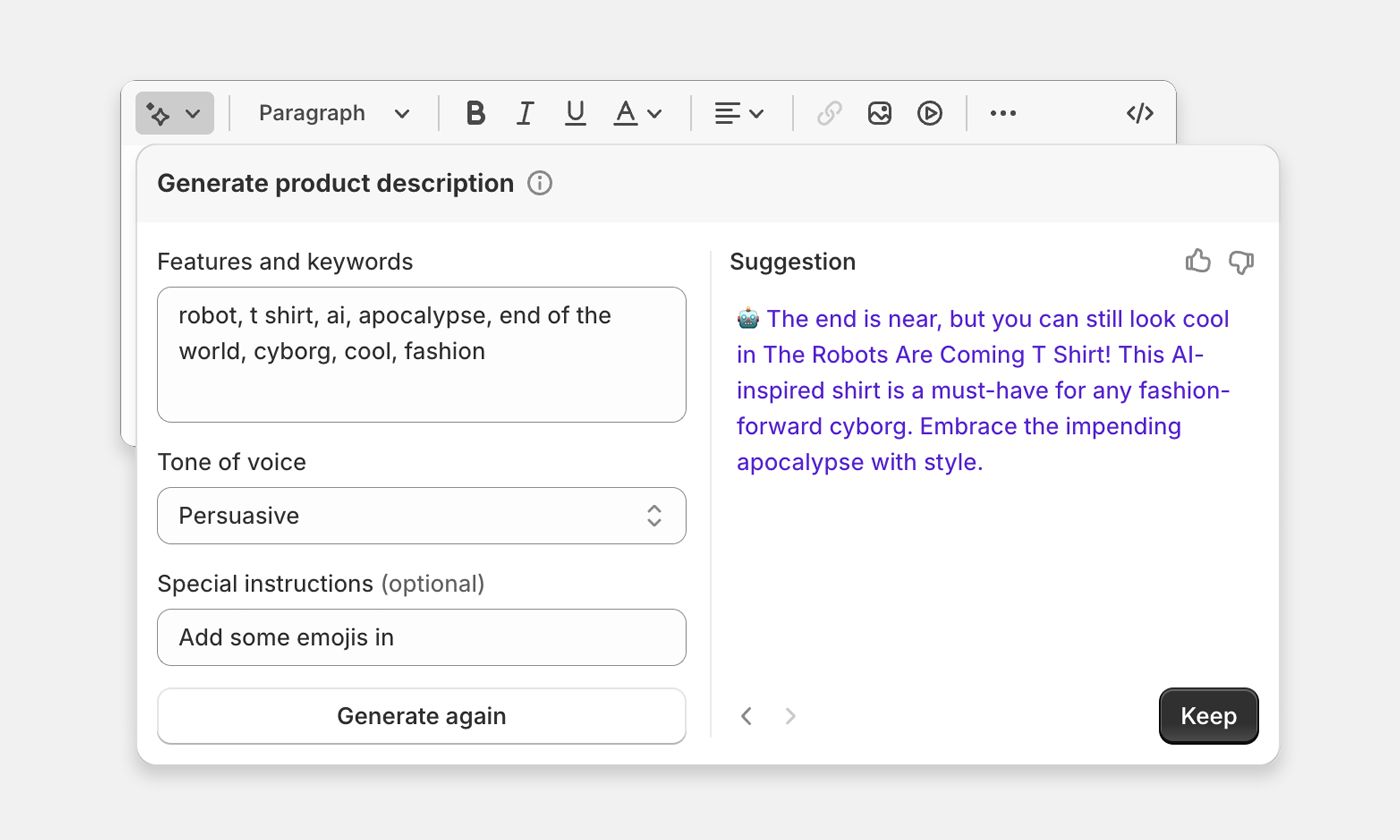
Task: Open the Tone of voice dropdown
Action: tap(422, 516)
